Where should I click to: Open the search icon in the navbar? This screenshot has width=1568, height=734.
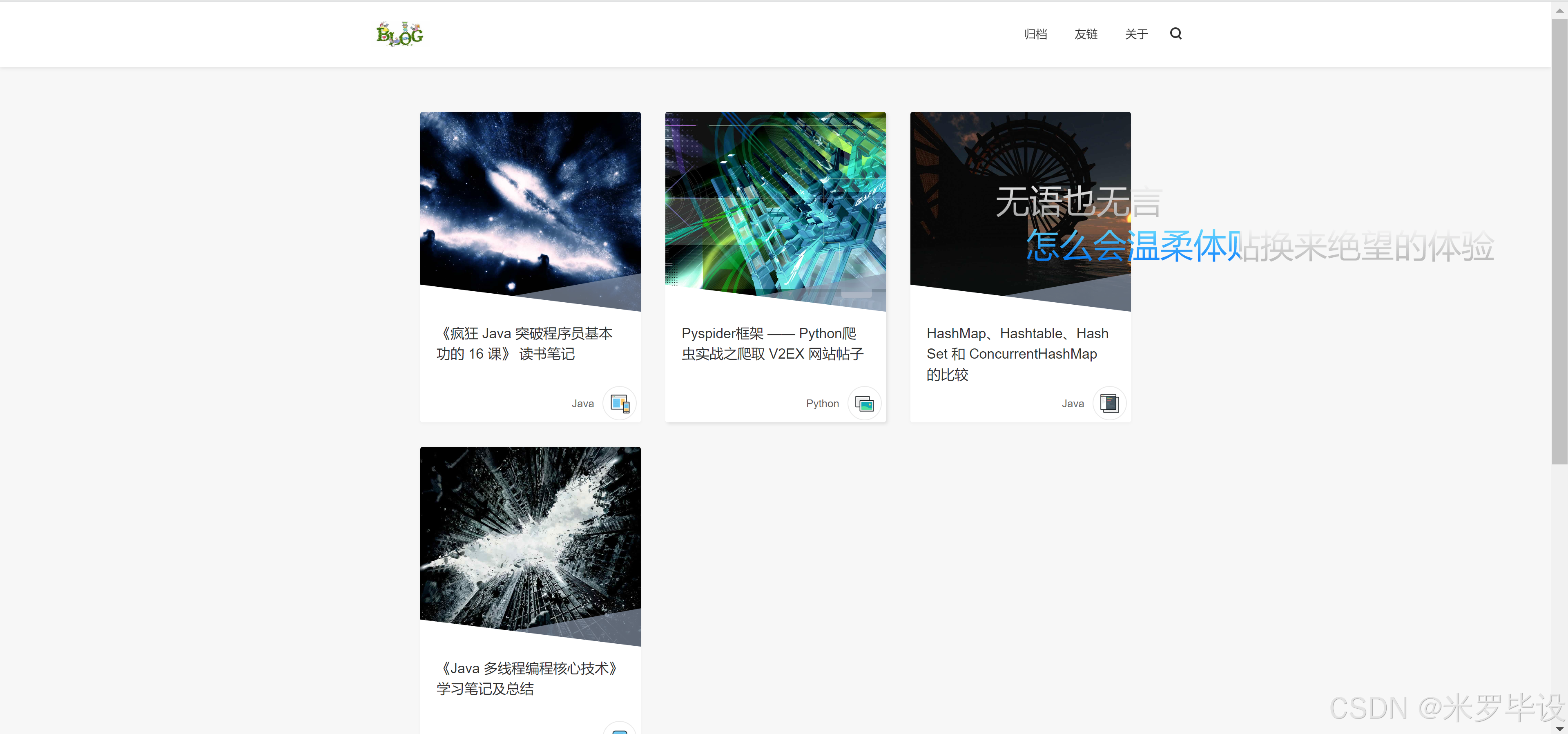point(1175,33)
